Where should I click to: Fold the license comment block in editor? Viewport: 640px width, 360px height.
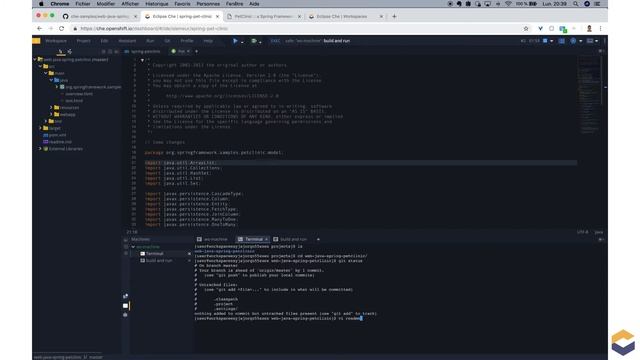[x=142, y=60]
